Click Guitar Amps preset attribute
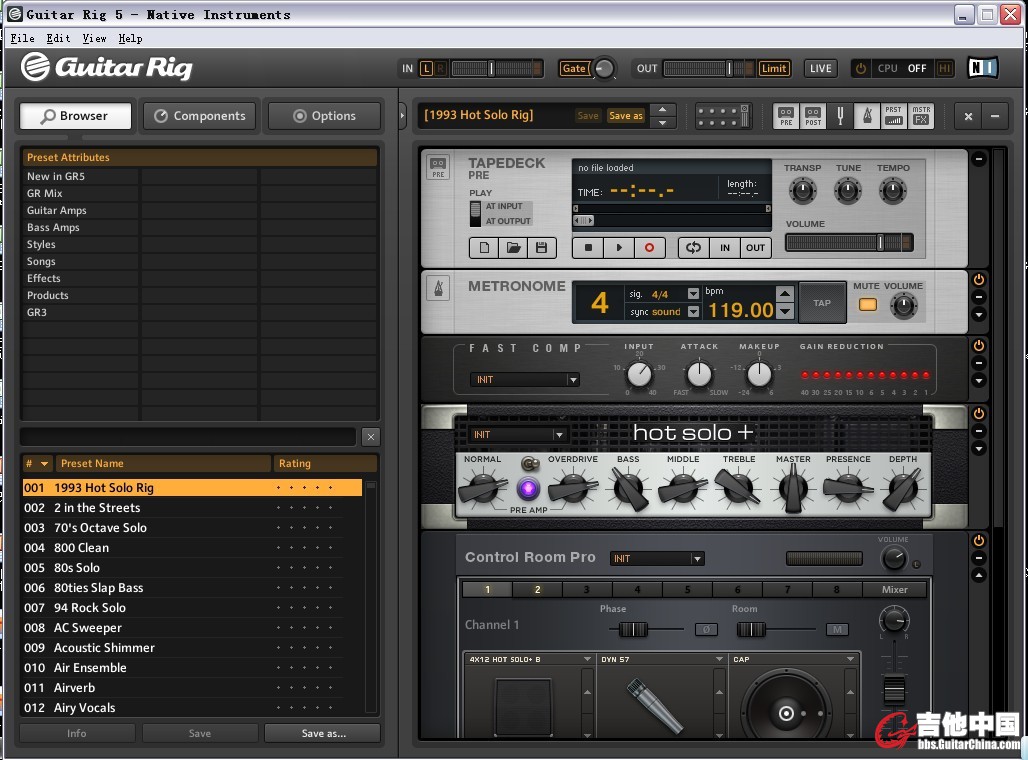This screenshot has height=760, width=1028. [x=56, y=210]
